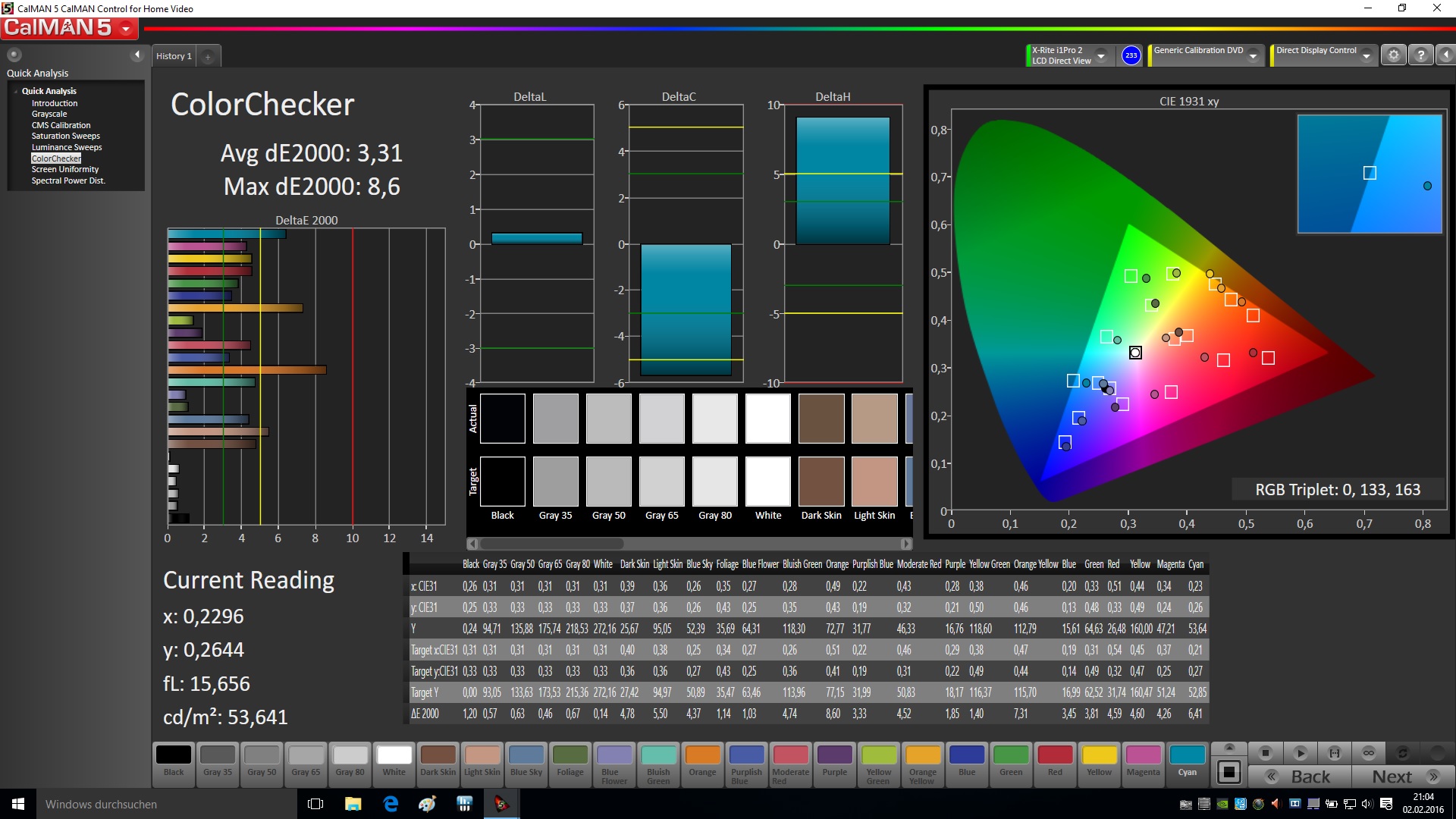The width and height of the screenshot is (1456, 819).
Task: Click the help question mark icon
Action: [x=1421, y=55]
